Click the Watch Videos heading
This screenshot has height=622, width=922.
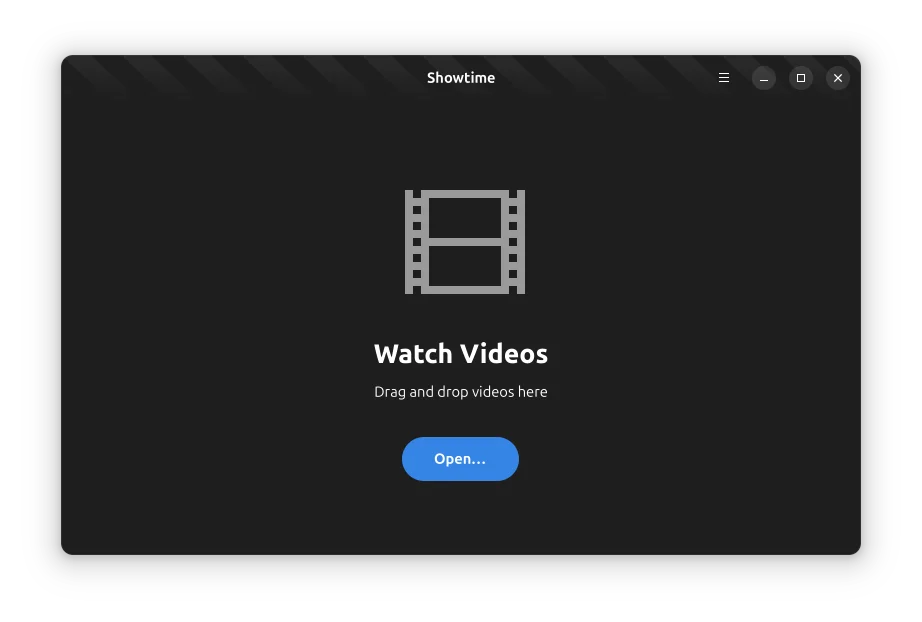[461, 354]
